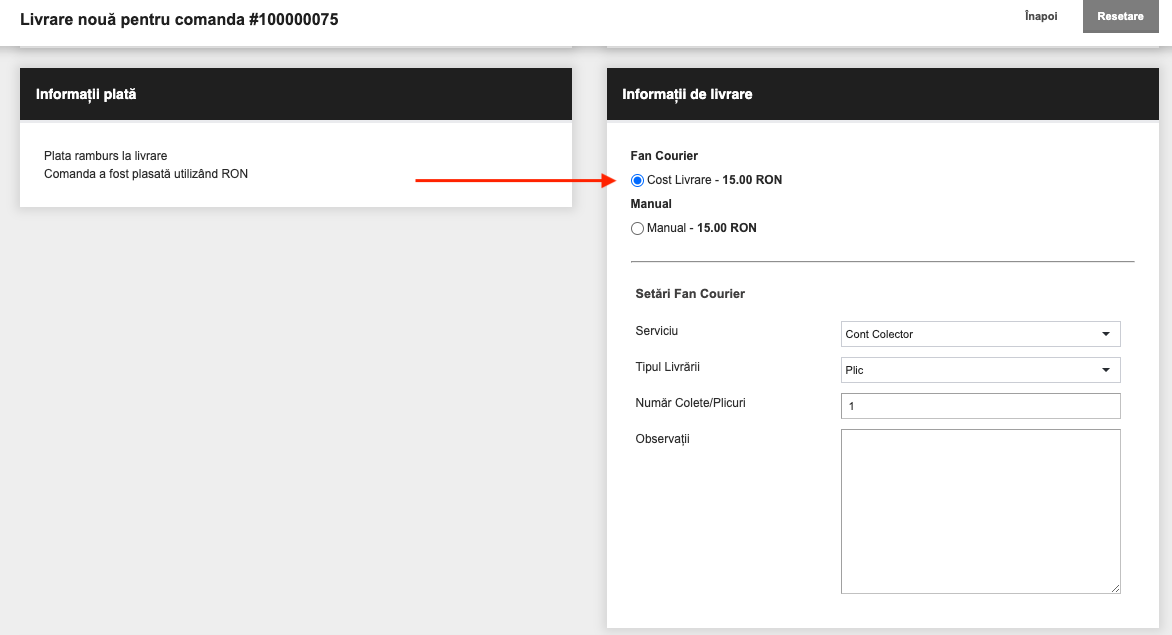Screen dimensions: 1172x635
Task: Click the page title Livrare nouă pentru comanda #100000075
Action: click(179, 19)
